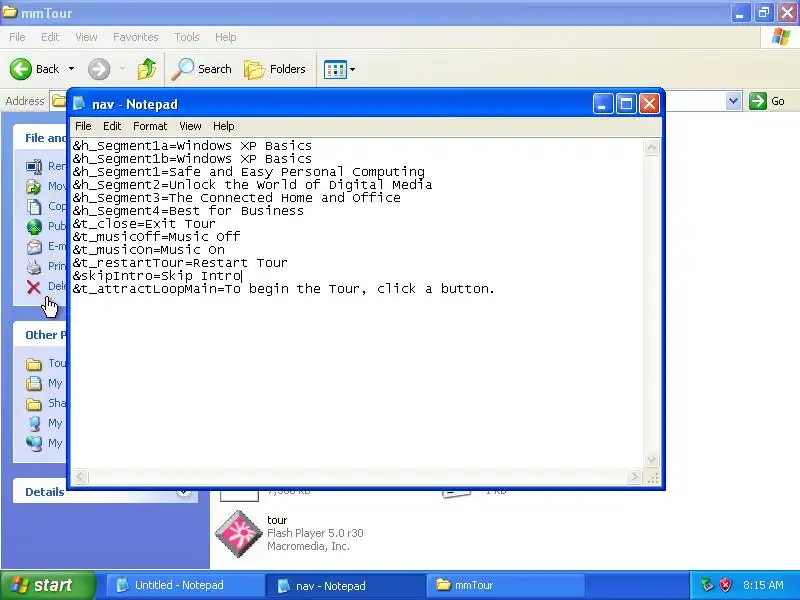Click the '&t_musicOff=Music Off' line

pos(156,237)
